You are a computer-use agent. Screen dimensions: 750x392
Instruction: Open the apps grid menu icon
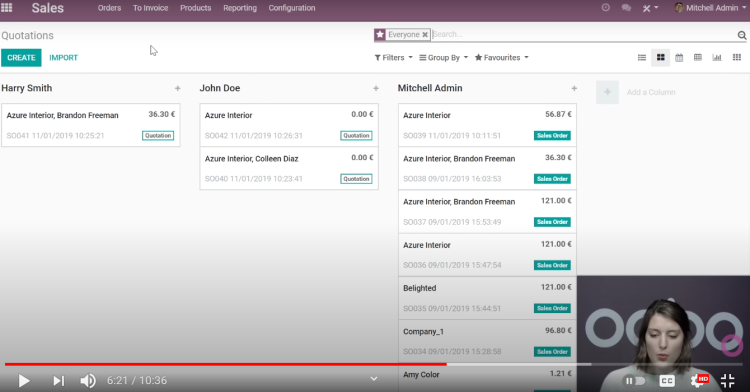7,8
